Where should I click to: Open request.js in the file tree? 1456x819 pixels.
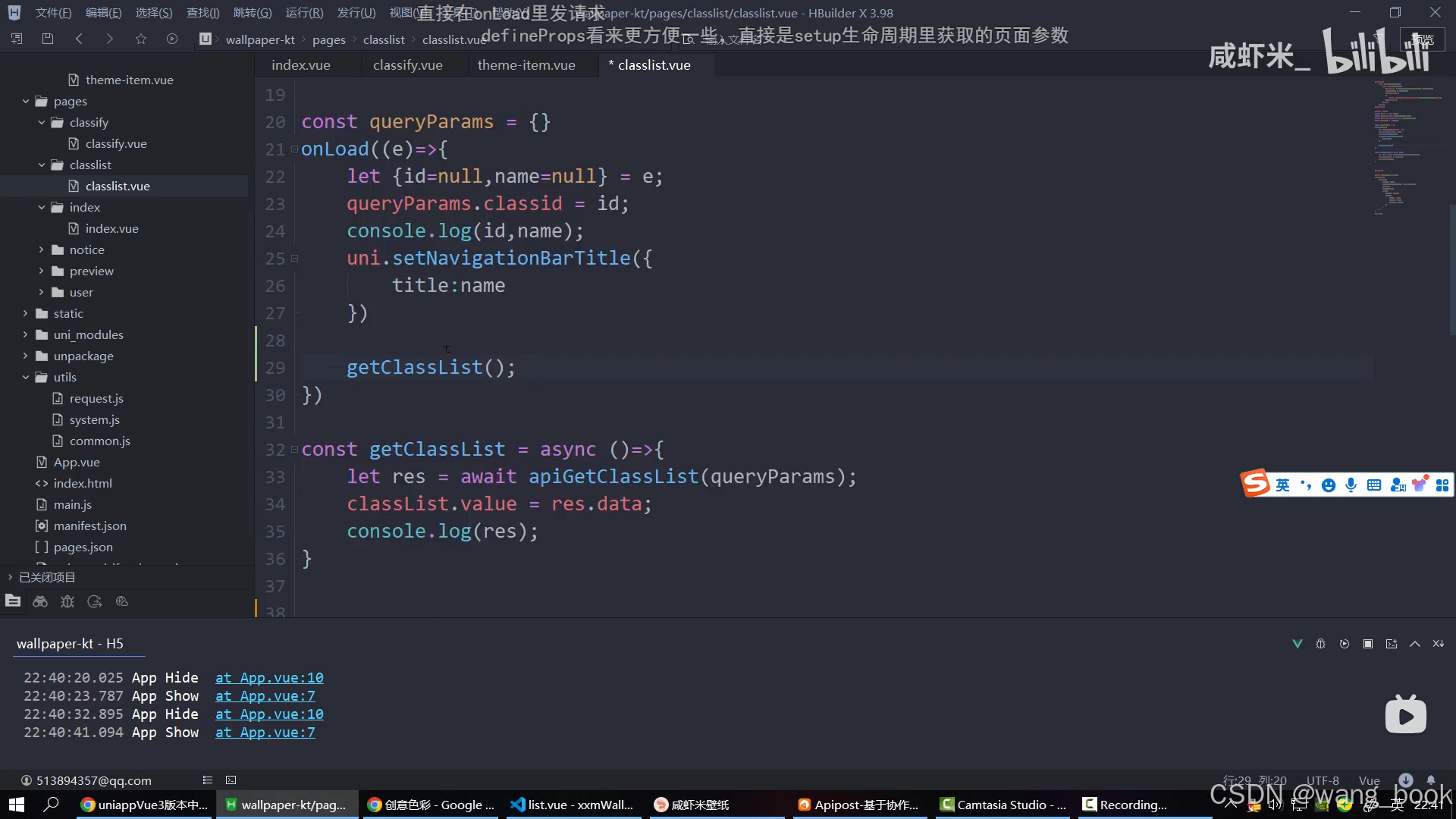96,398
